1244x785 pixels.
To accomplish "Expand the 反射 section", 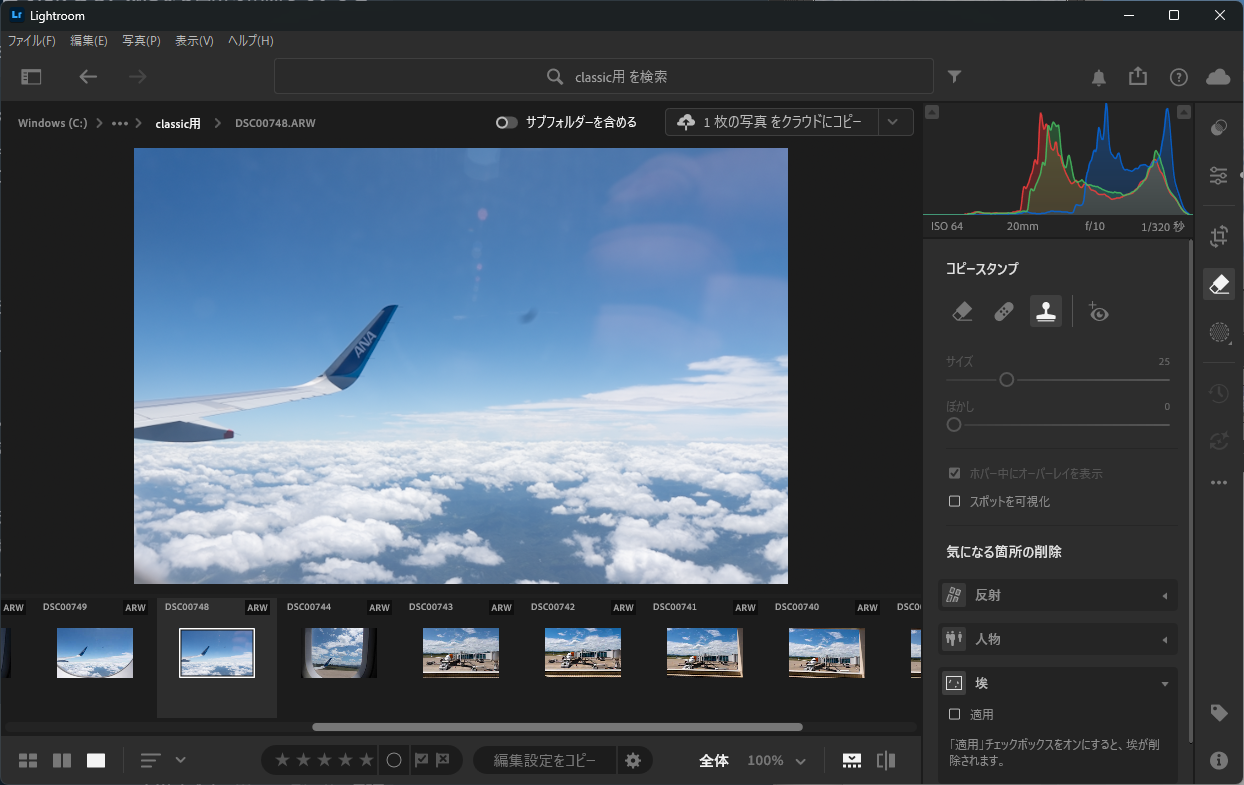I will pyautogui.click(x=1059, y=595).
